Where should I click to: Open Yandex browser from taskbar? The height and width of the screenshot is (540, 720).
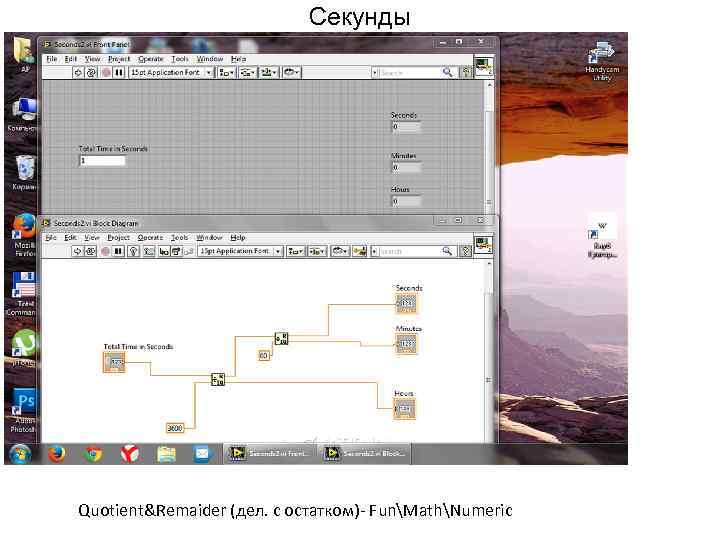tap(130, 454)
